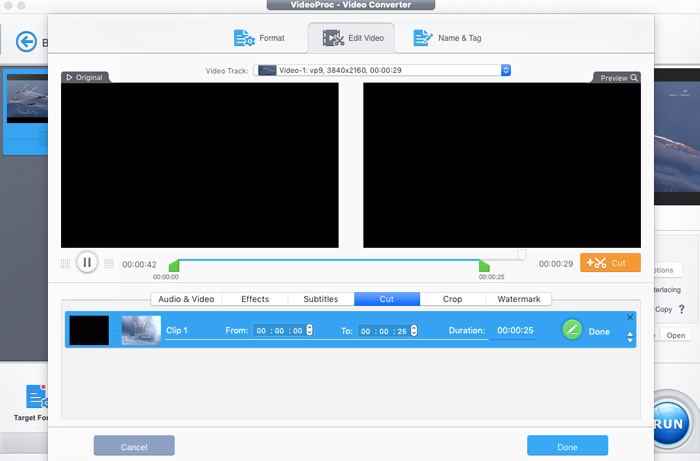Click the From time stepper arrows
Viewport: 700px width, 461px height.
309,331
